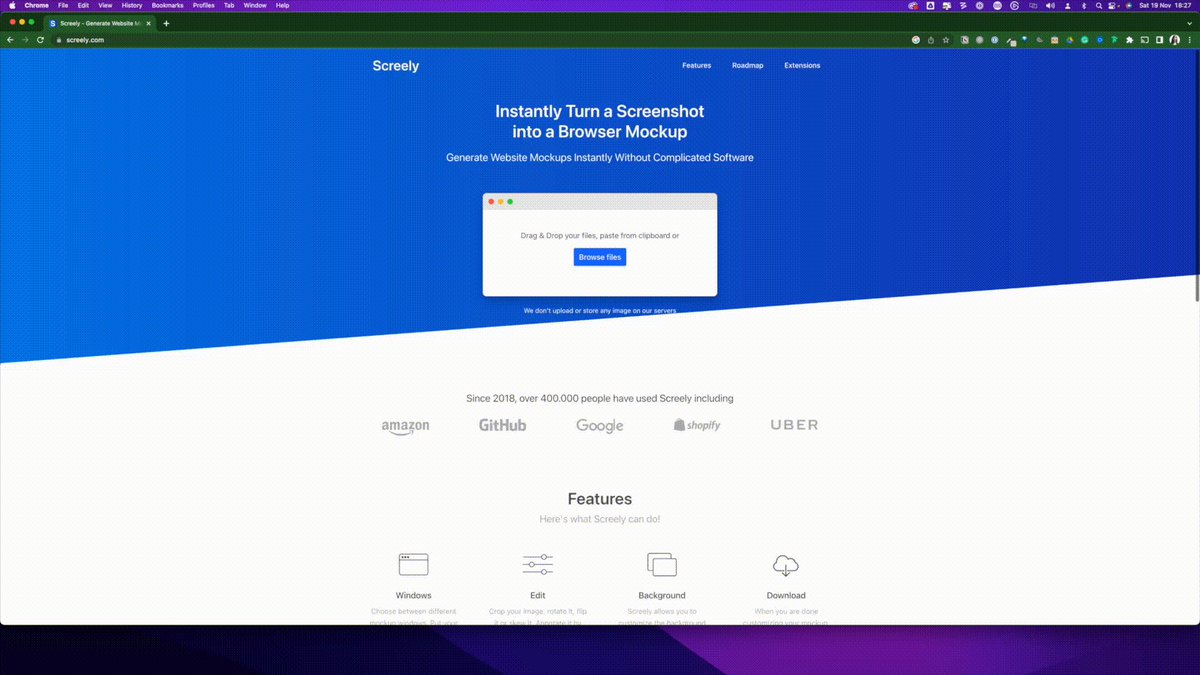This screenshot has height=675, width=1200.
Task: Click the Bluetooth icon in menu bar
Action: click(x=1084, y=5)
